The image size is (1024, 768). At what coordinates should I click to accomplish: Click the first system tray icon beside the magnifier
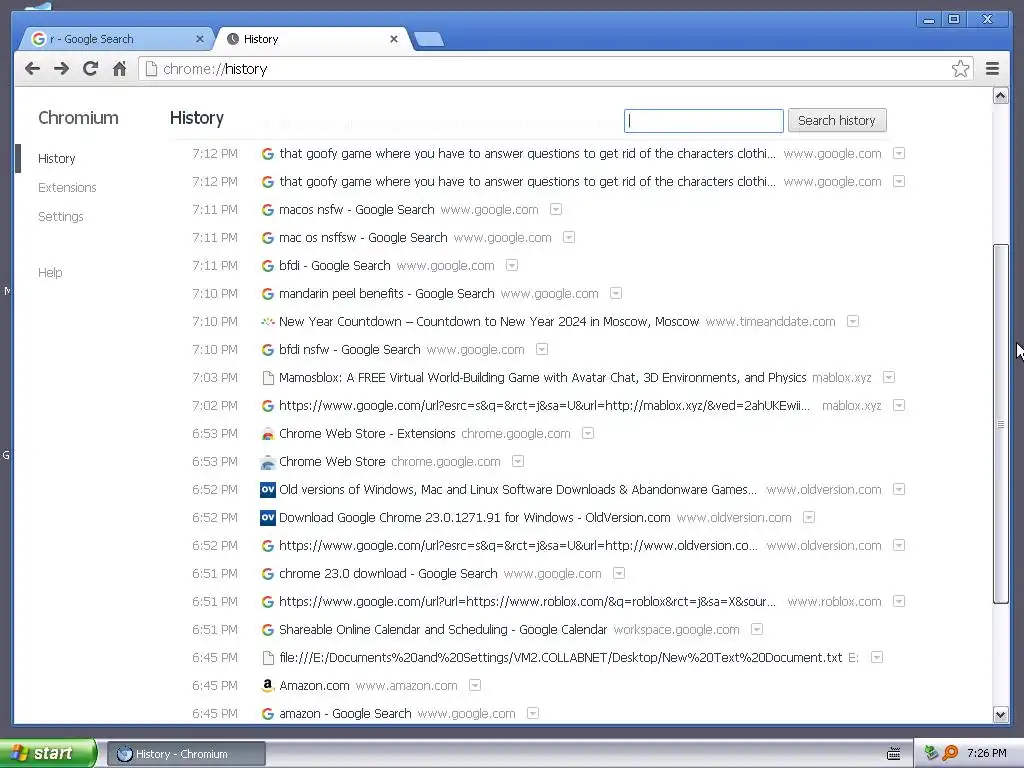tap(932, 753)
